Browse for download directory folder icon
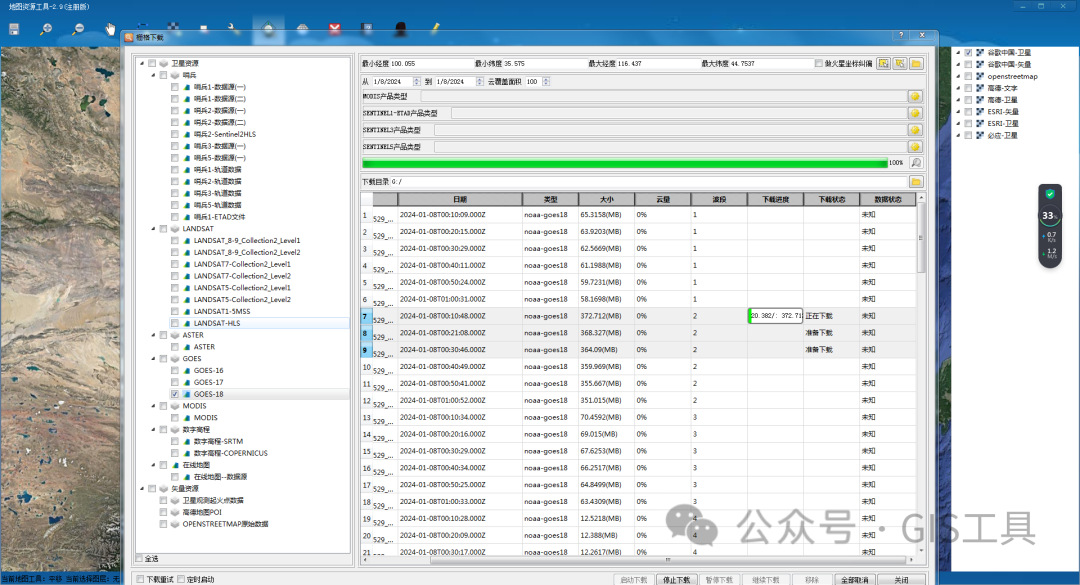 pos(916,182)
